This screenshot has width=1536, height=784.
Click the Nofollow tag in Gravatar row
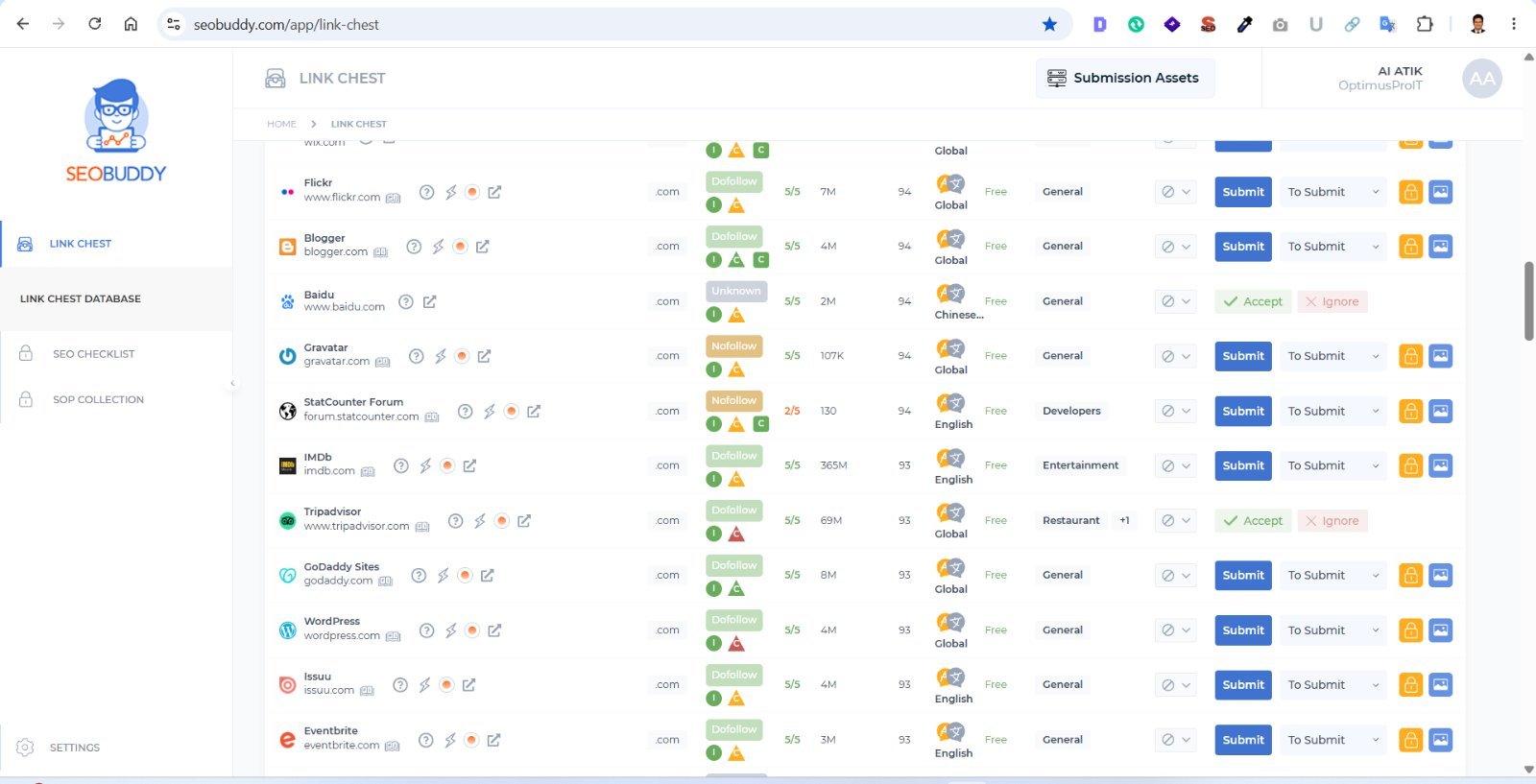pos(734,346)
